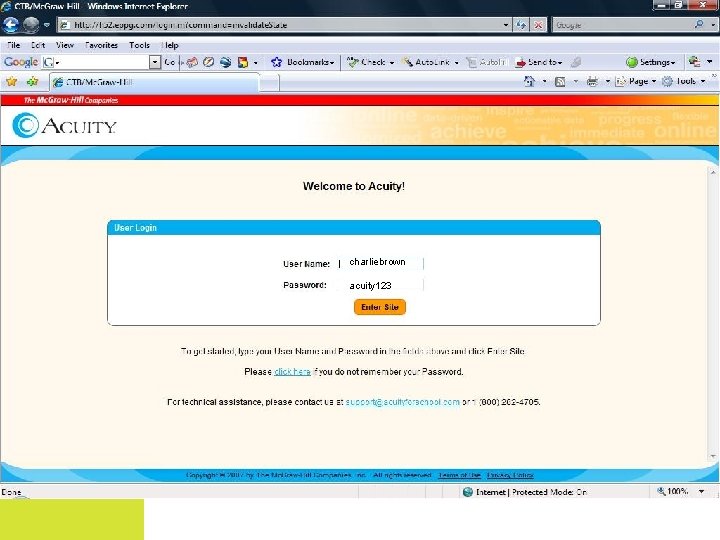Open the Page command bar menu

point(636,81)
